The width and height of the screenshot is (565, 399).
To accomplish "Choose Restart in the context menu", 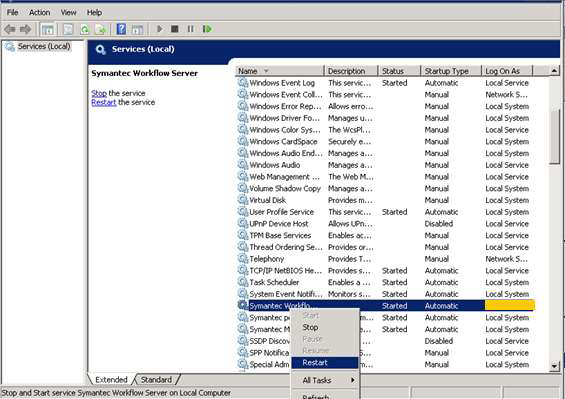I will coord(325,363).
